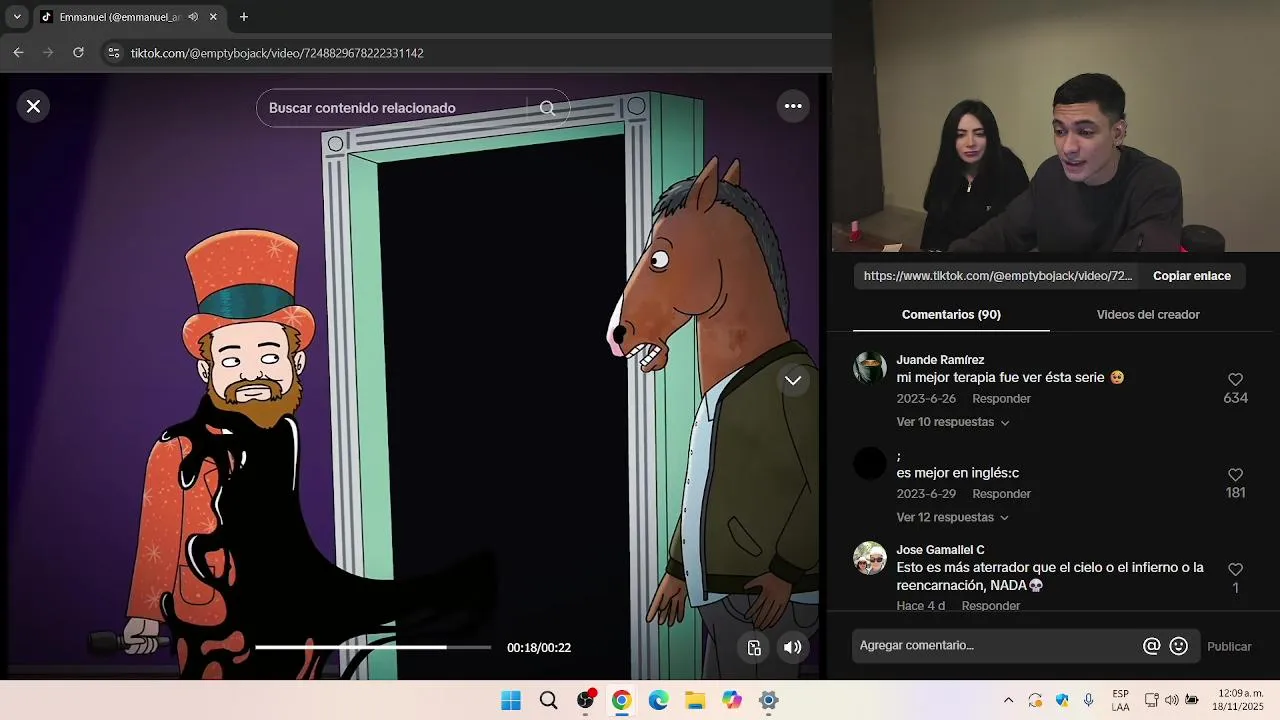The image size is (1280, 720).
Task: Click the Juande Ramírez username
Action: pyautogui.click(x=940, y=360)
